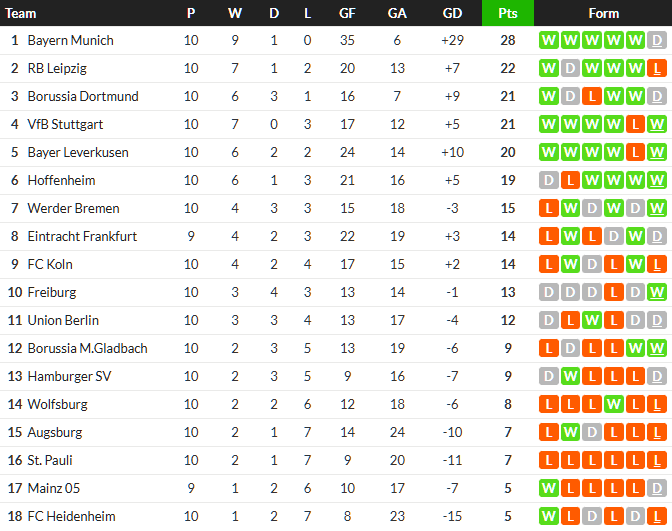The image size is (672, 531).
Task: Click the Form column header
Action: tap(603, 13)
